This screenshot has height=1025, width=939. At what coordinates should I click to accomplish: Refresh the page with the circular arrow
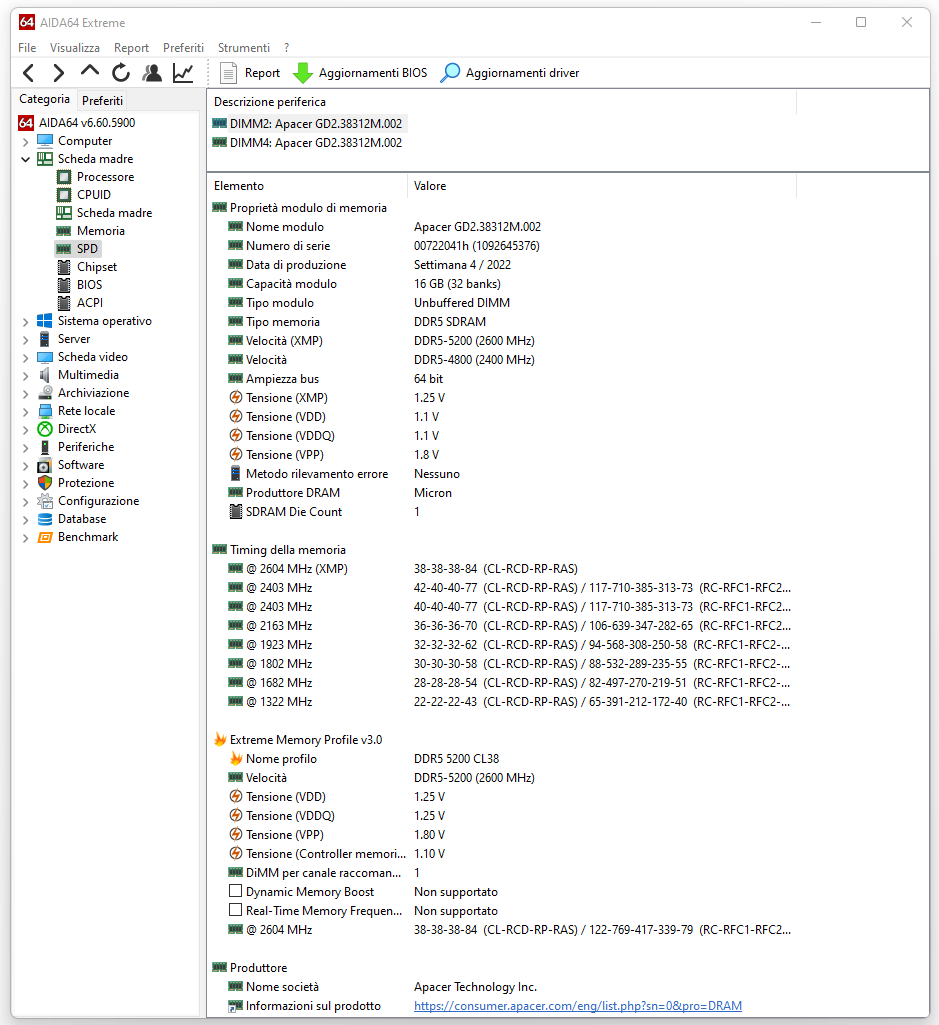click(x=121, y=73)
